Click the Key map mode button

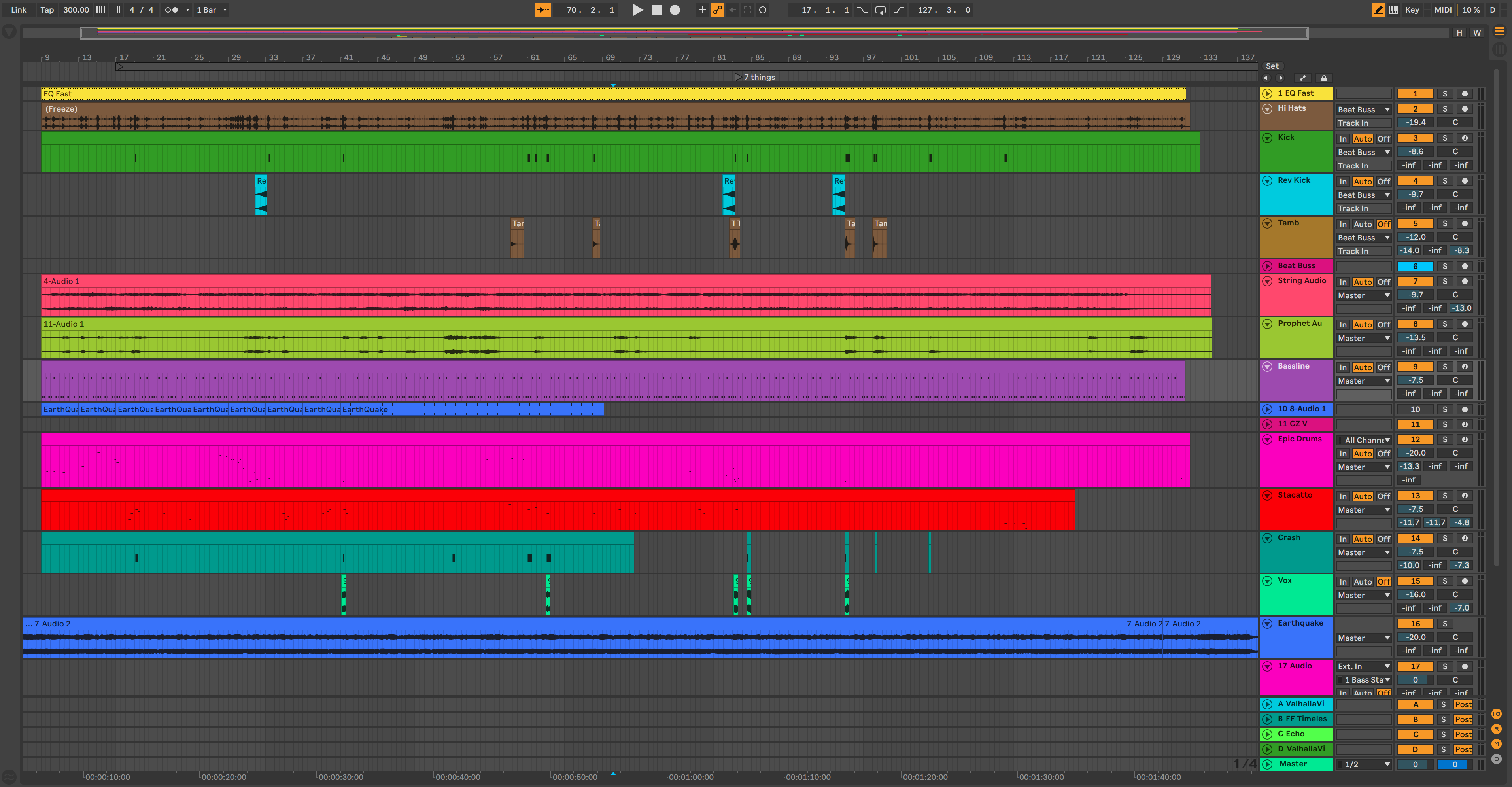pyautogui.click(x=1412, y=10)
